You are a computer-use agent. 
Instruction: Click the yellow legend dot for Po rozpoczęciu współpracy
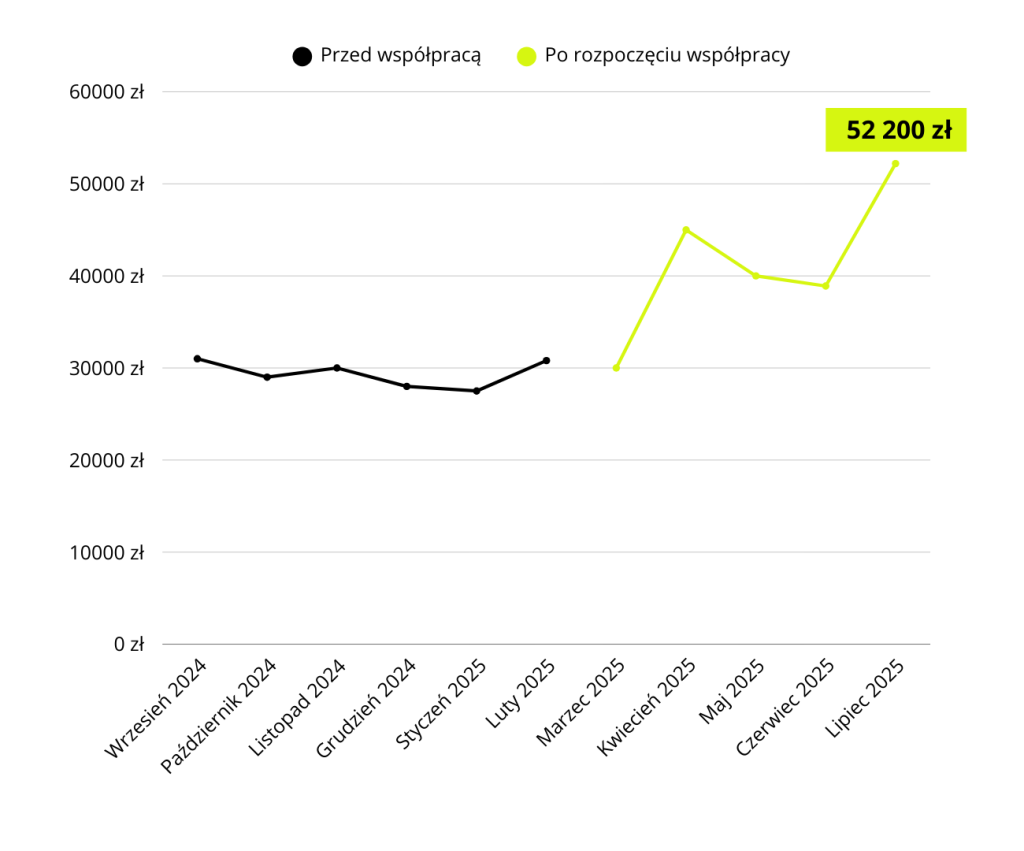[526, 56]
